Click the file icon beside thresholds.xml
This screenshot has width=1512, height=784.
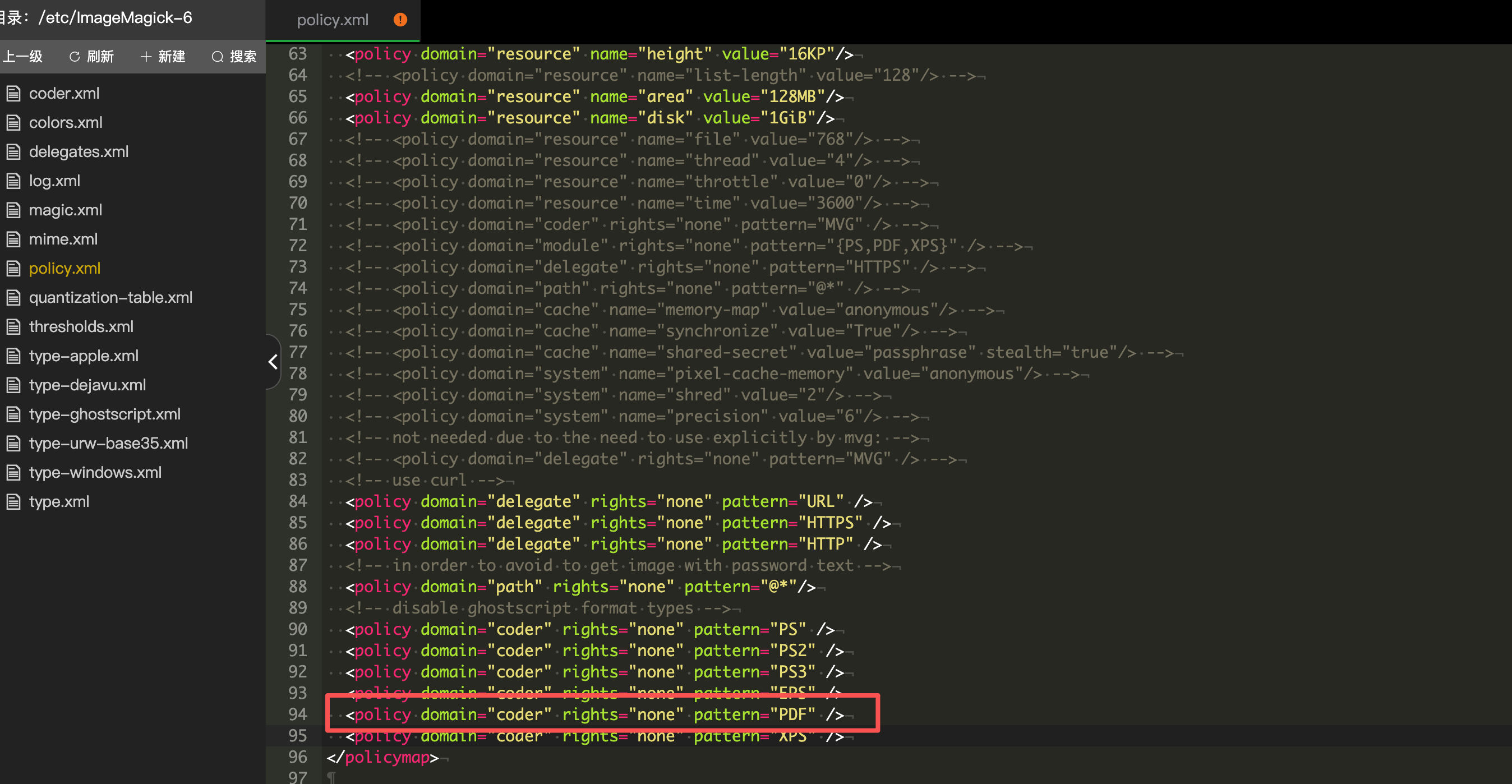pyautogui.click(x=13, y=327)
